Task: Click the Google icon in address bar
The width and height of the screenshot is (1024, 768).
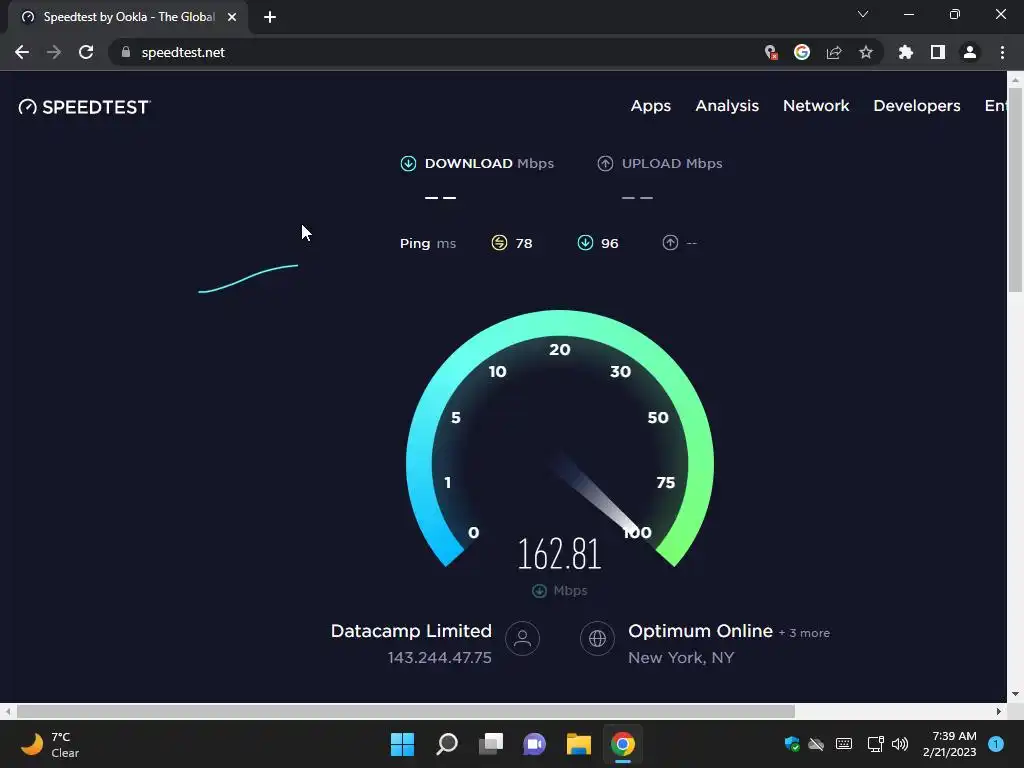Action: click(802, 52)
